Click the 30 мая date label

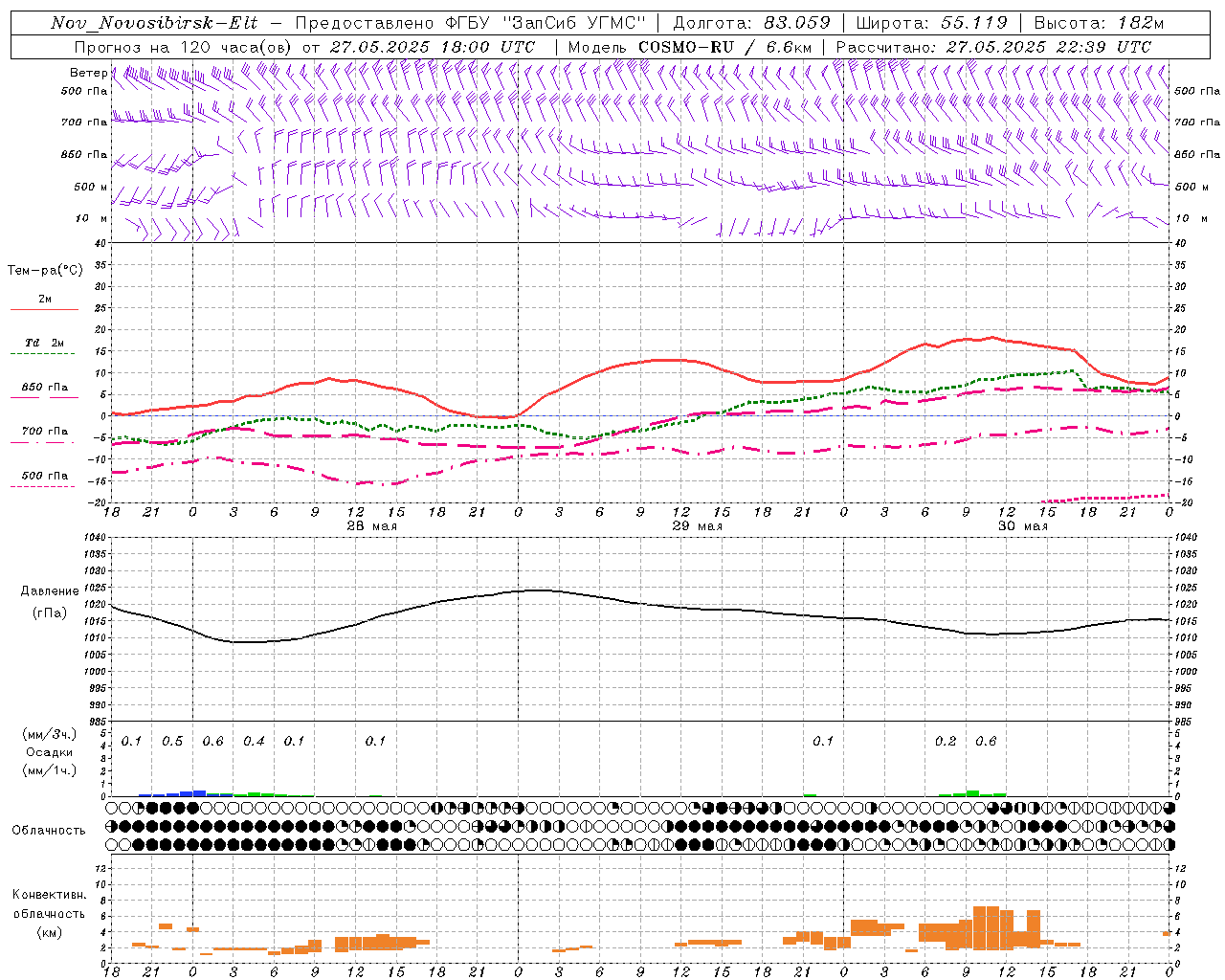pos(1022,526)
